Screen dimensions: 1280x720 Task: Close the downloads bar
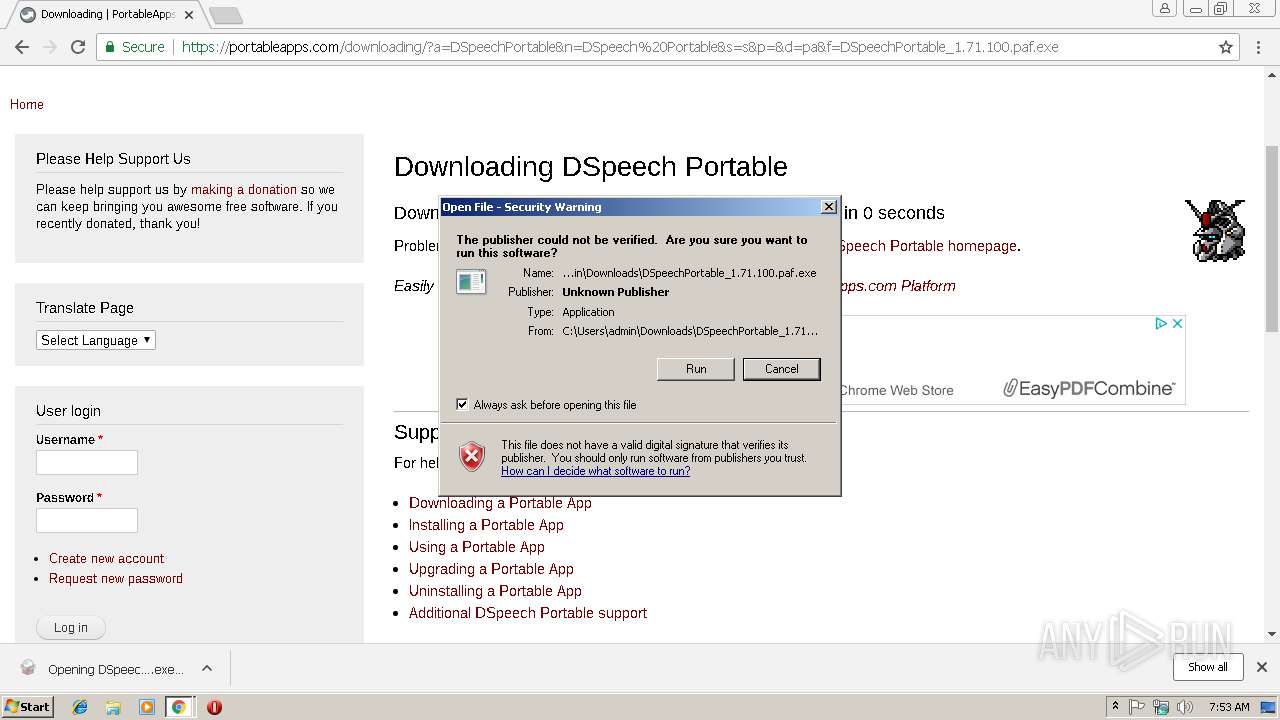point(1261,667)
